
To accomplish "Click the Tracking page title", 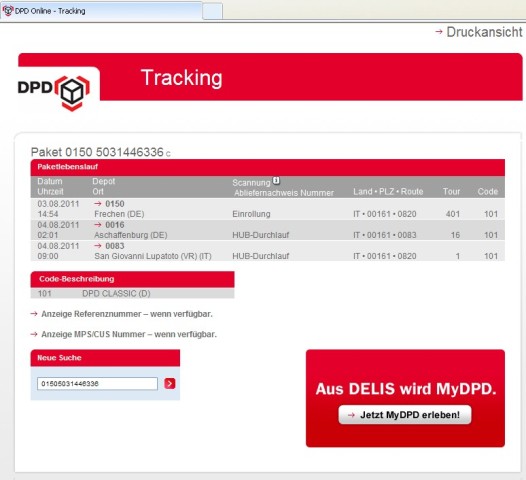I will (181, 78).
